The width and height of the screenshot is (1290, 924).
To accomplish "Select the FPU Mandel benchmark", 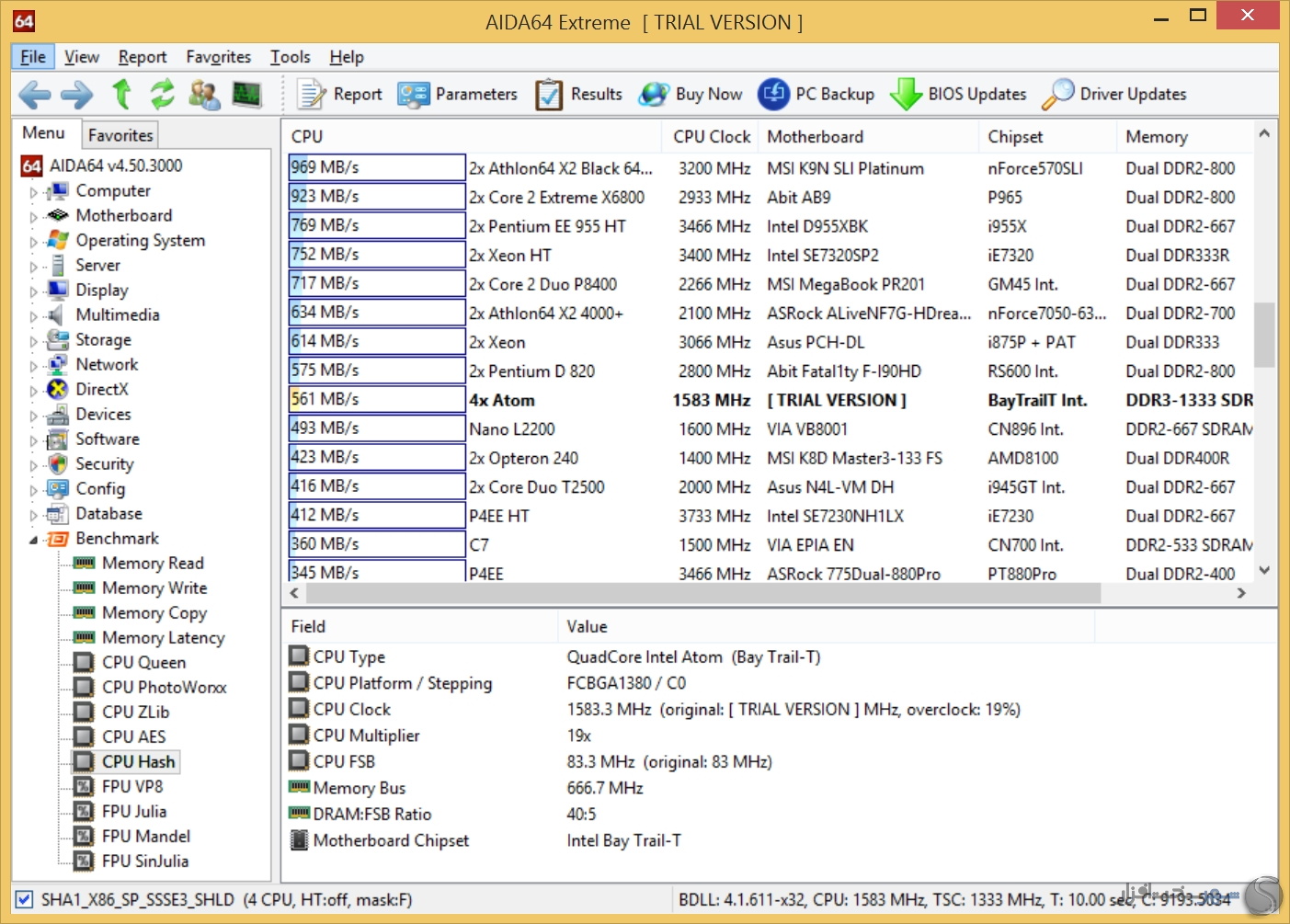I will pos(145,836).
